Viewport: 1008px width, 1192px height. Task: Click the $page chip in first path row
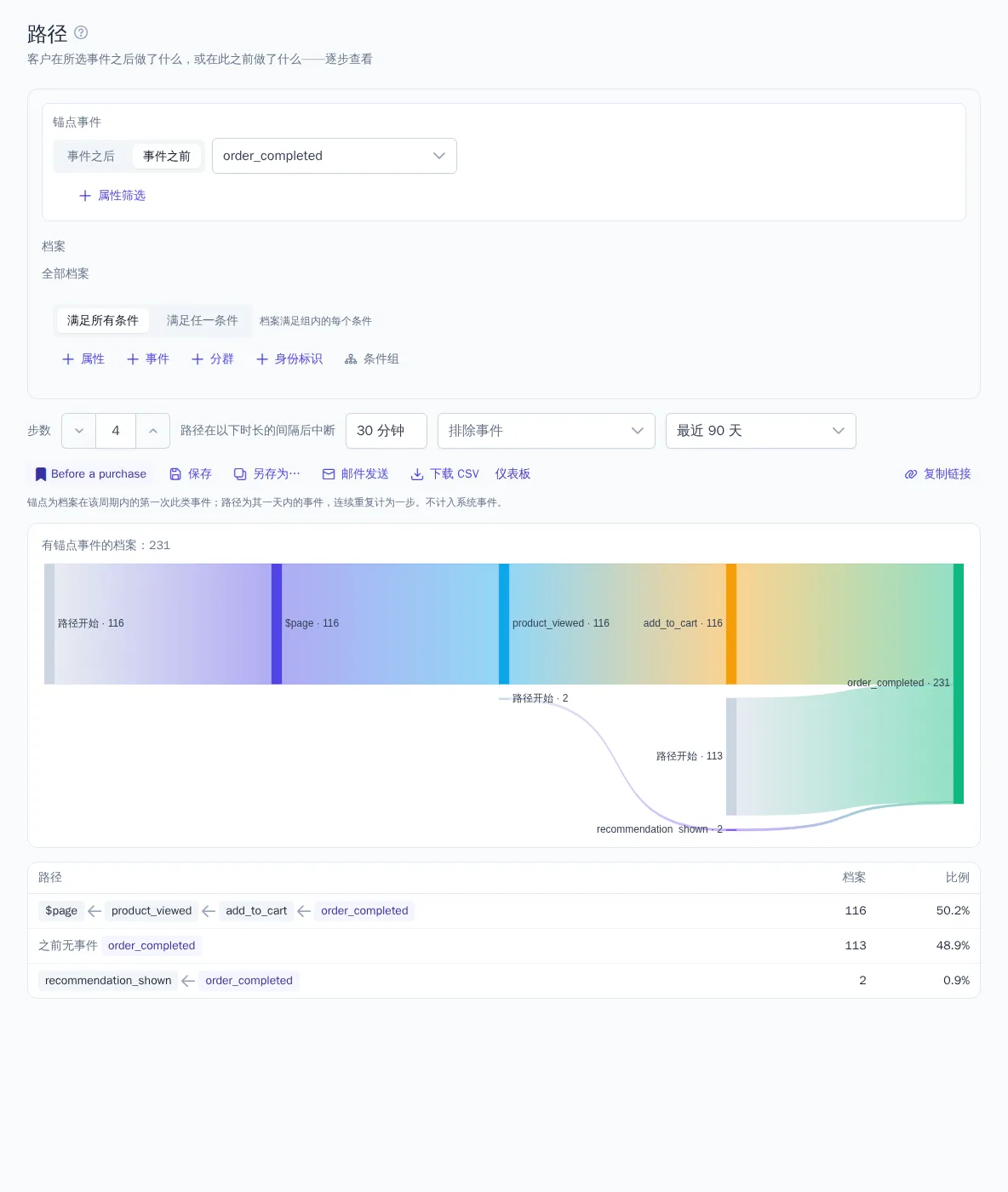pos(61,911)
